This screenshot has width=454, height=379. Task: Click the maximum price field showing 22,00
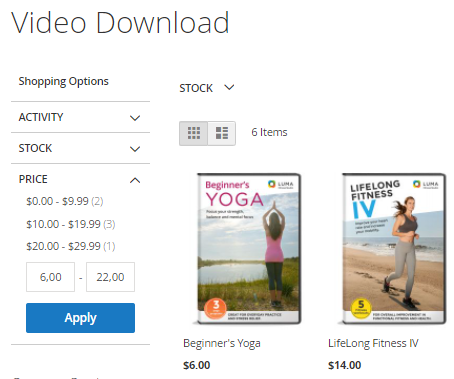[110, 277]
